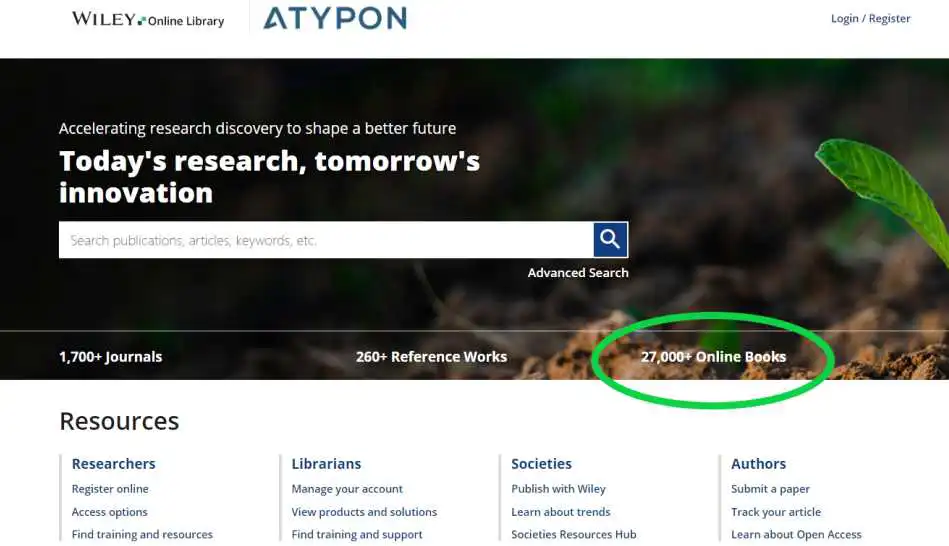Open the Wiley Online Library logo
949x546 pixels.
[x=148, y=19]
